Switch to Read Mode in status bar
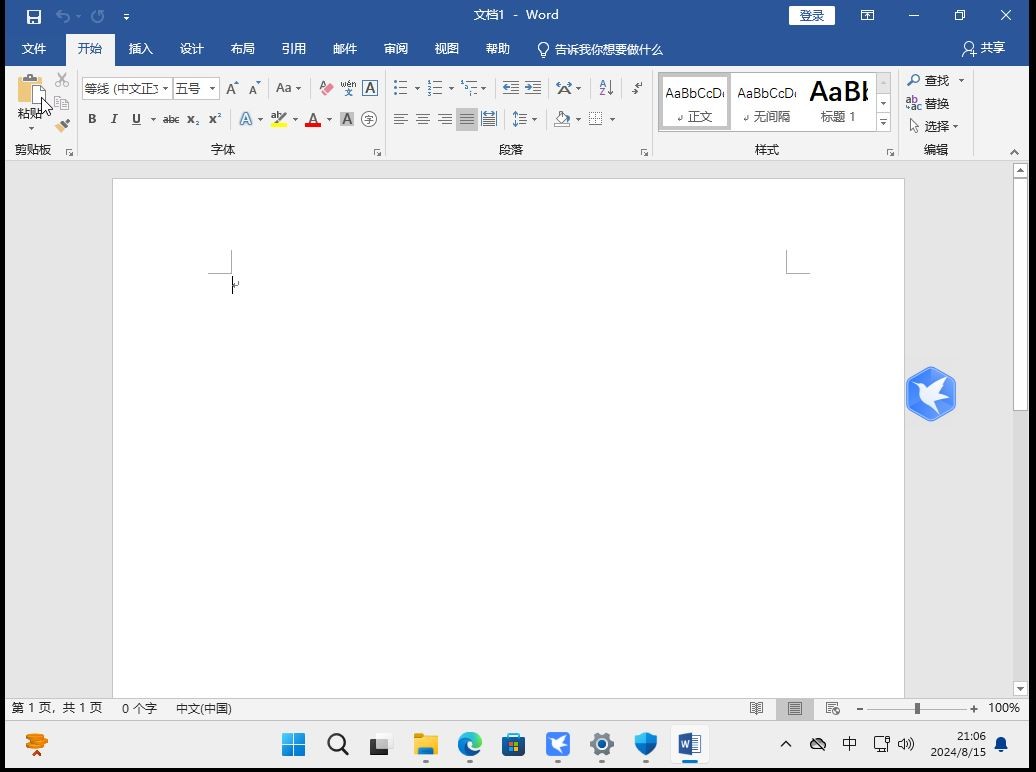Screen dimensions: 1036x772 click(x=757, y=708)
